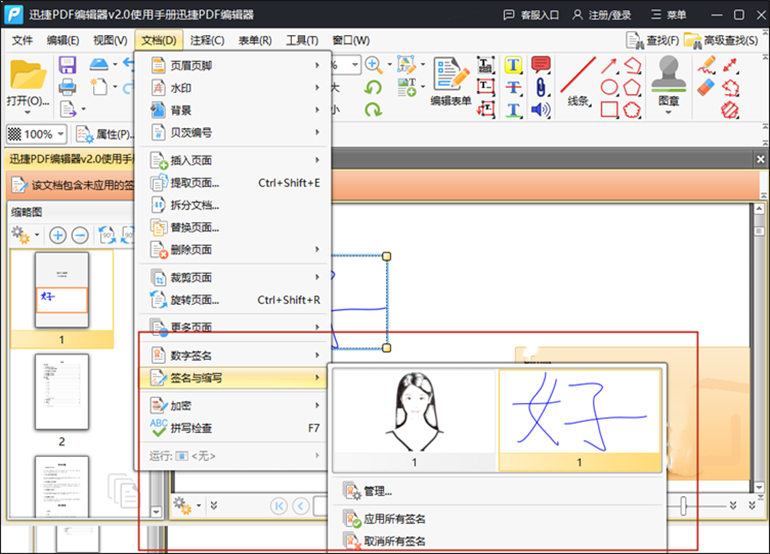Click the paperclip attachment icon

coord(541,87)
